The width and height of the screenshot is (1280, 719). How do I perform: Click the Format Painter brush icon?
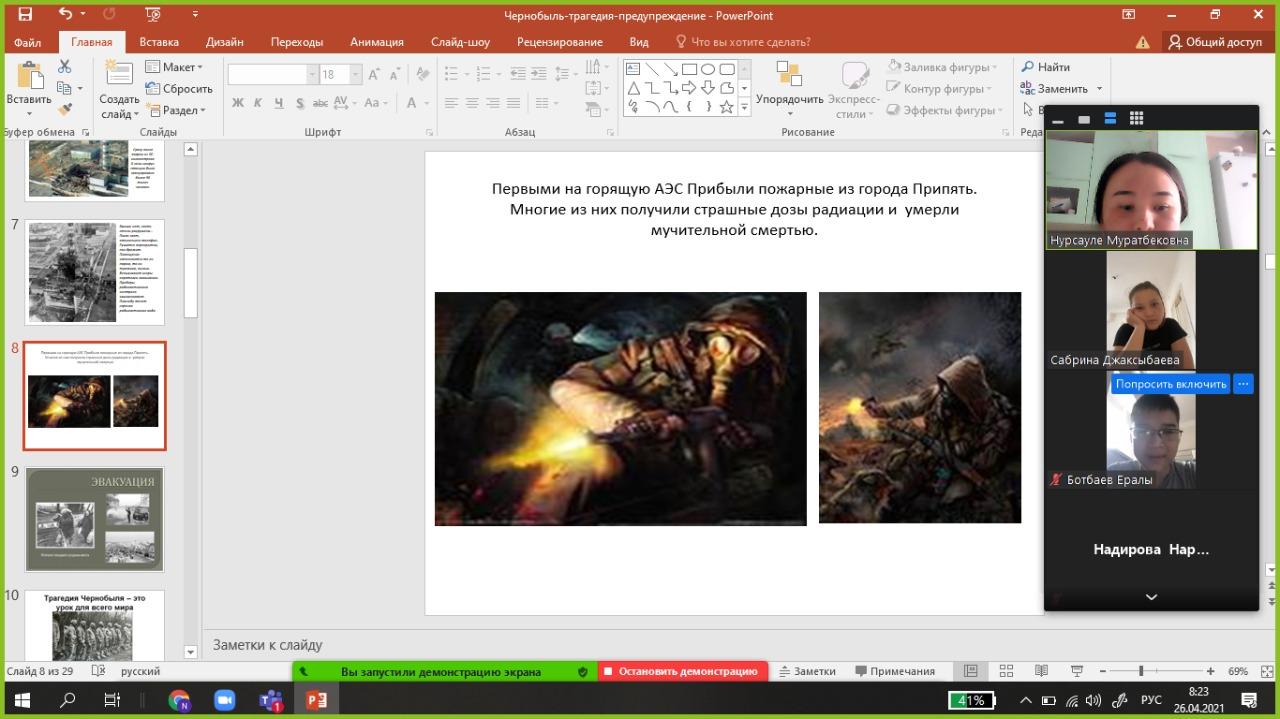pos(65,110)
